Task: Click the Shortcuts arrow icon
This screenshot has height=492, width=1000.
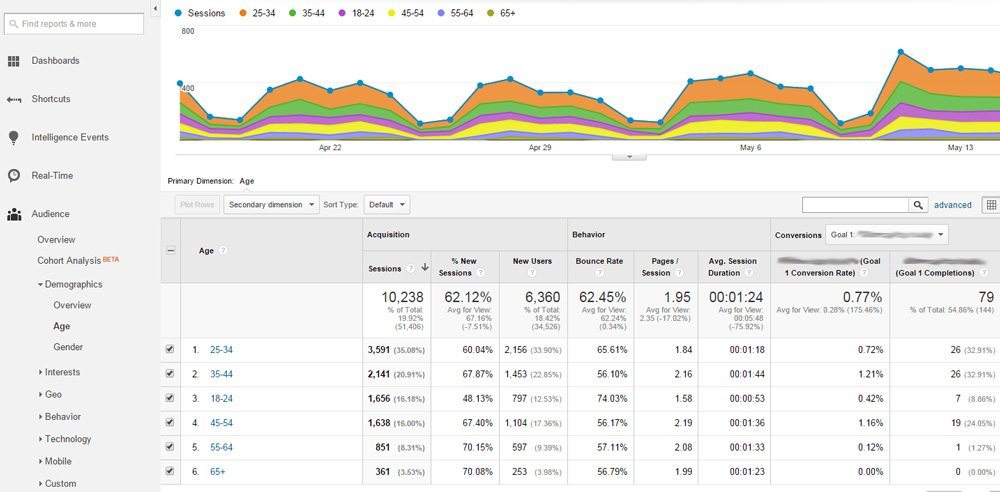Action: 13,100
